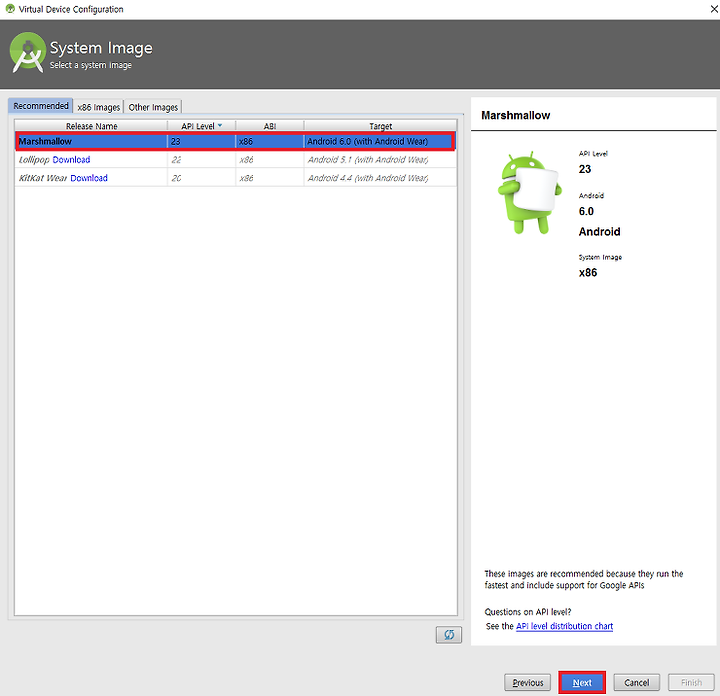
Task: Select the Lollipop release name
Action: coord(34,160)
